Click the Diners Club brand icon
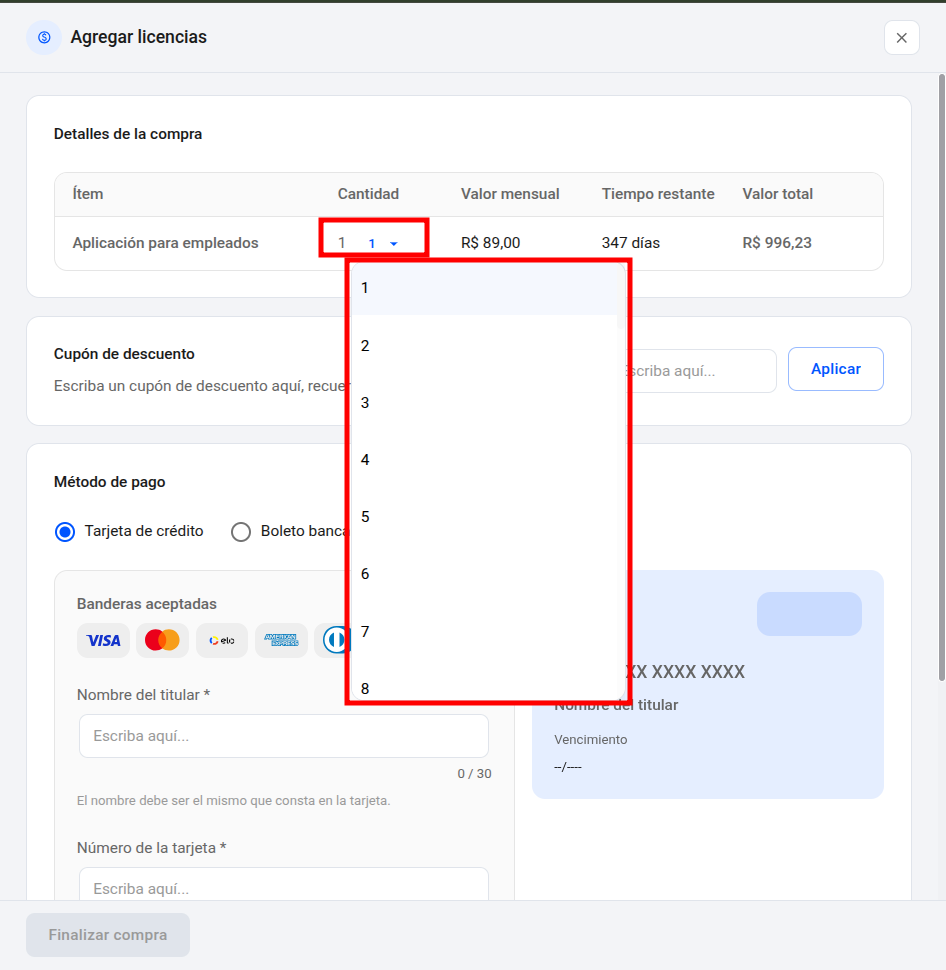 [x=335, y=640]
